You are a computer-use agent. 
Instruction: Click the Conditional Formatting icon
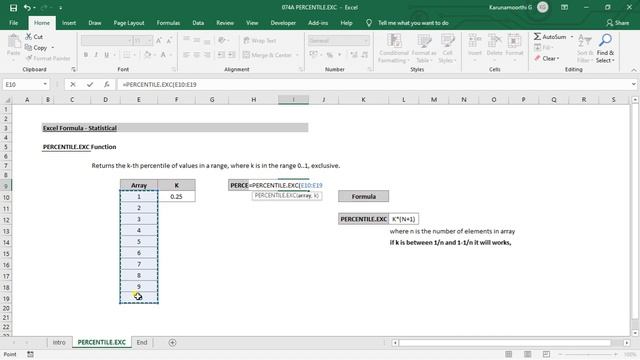(x=394, y=49)
